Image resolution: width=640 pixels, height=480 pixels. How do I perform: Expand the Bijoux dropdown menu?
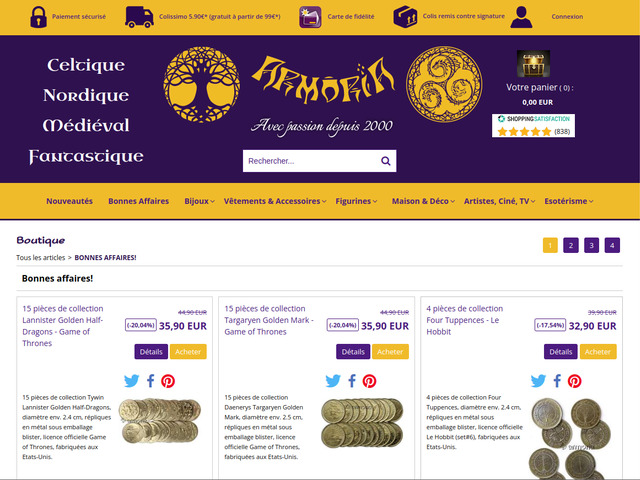tap(199, 201)
